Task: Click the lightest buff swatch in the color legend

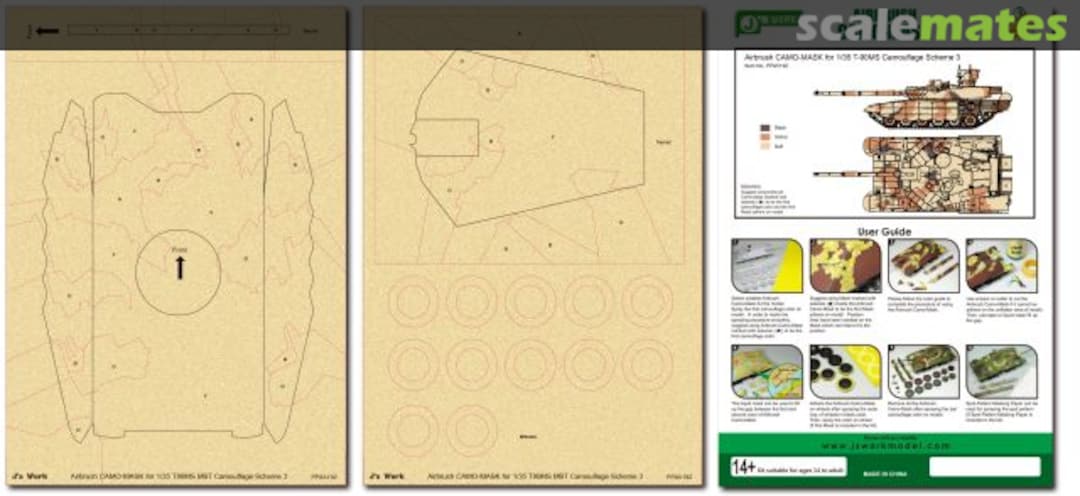Action: point(765,146)
